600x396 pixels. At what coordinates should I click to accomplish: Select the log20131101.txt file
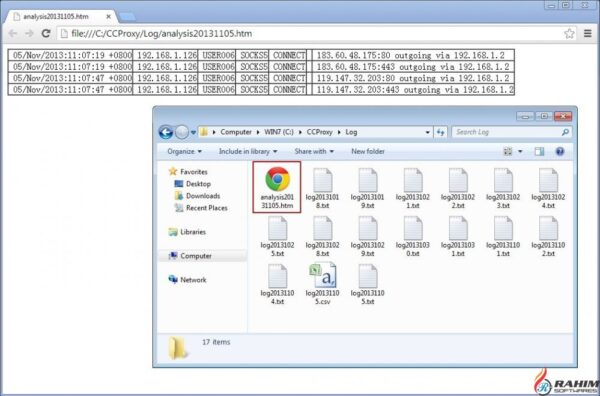[503, 236]
